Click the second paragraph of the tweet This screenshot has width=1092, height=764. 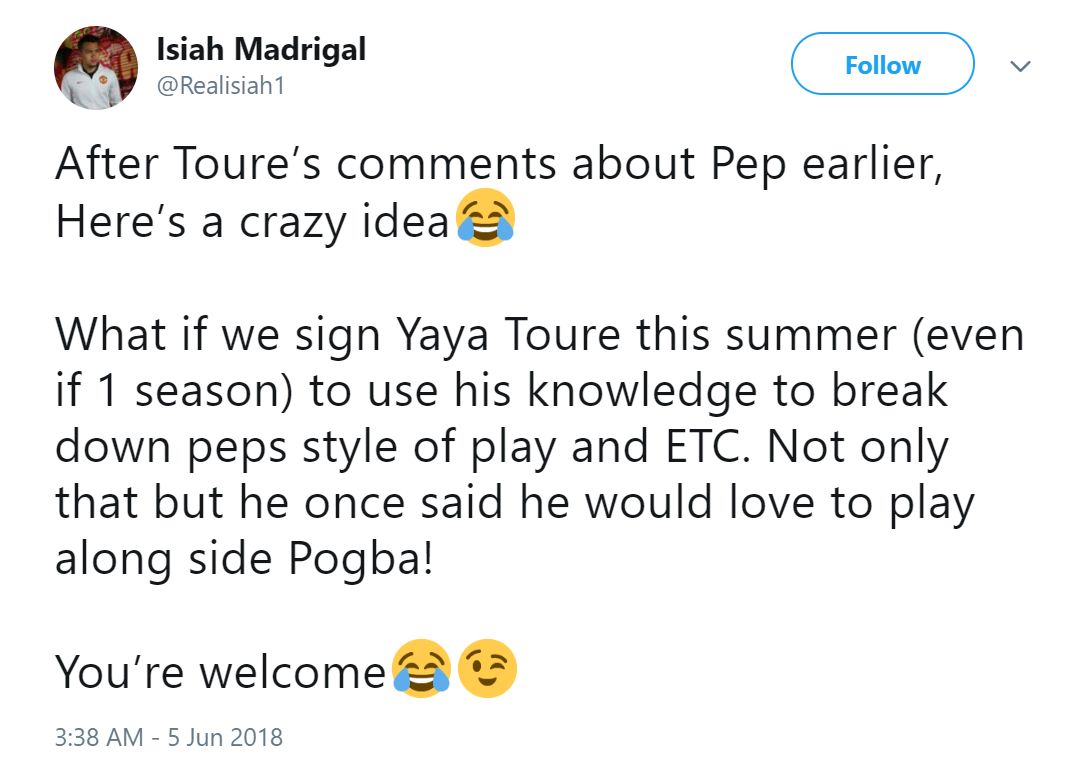pyautogui.click(x=500, y=447)
